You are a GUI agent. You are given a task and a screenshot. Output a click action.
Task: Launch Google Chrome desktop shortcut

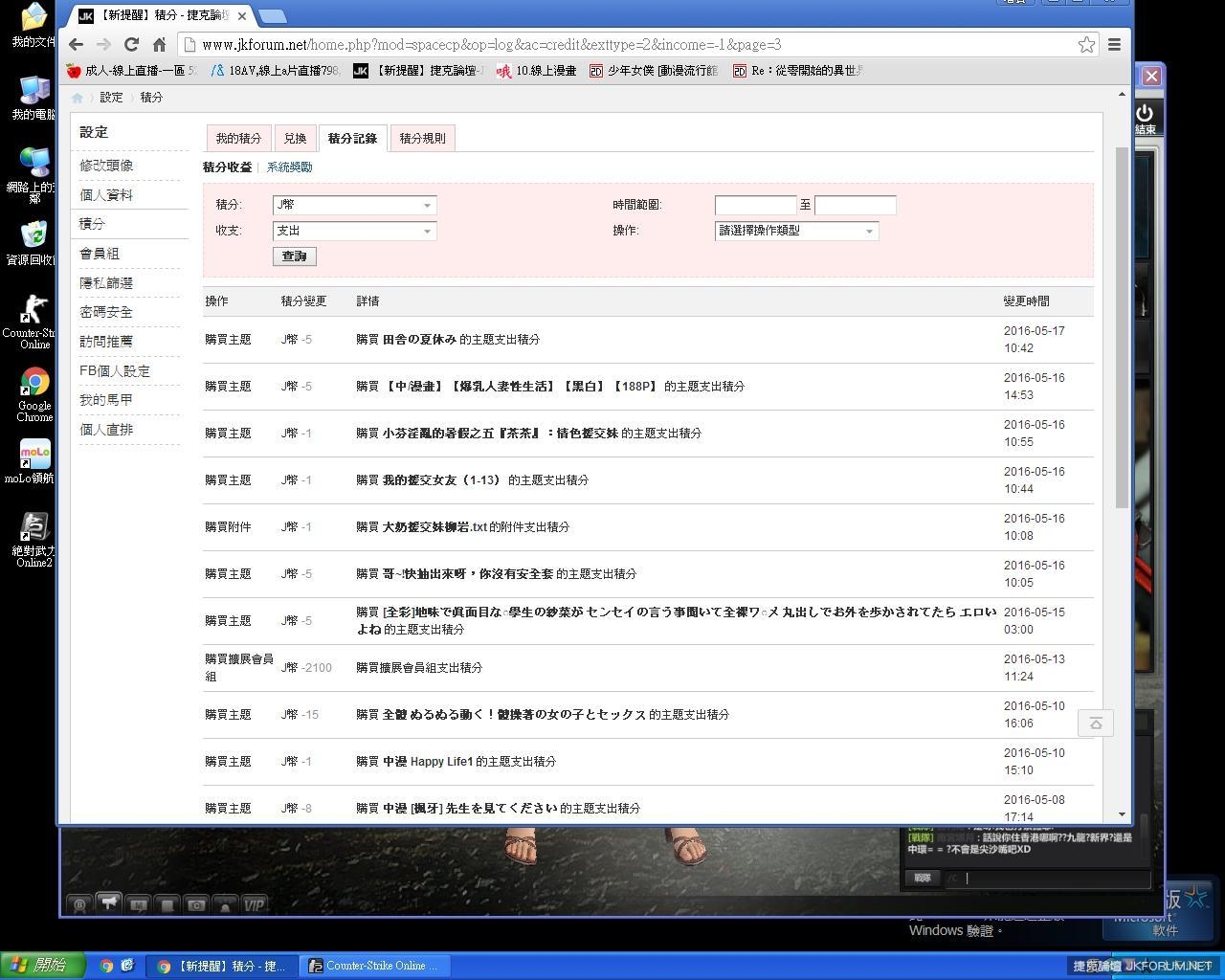point(34,394)
